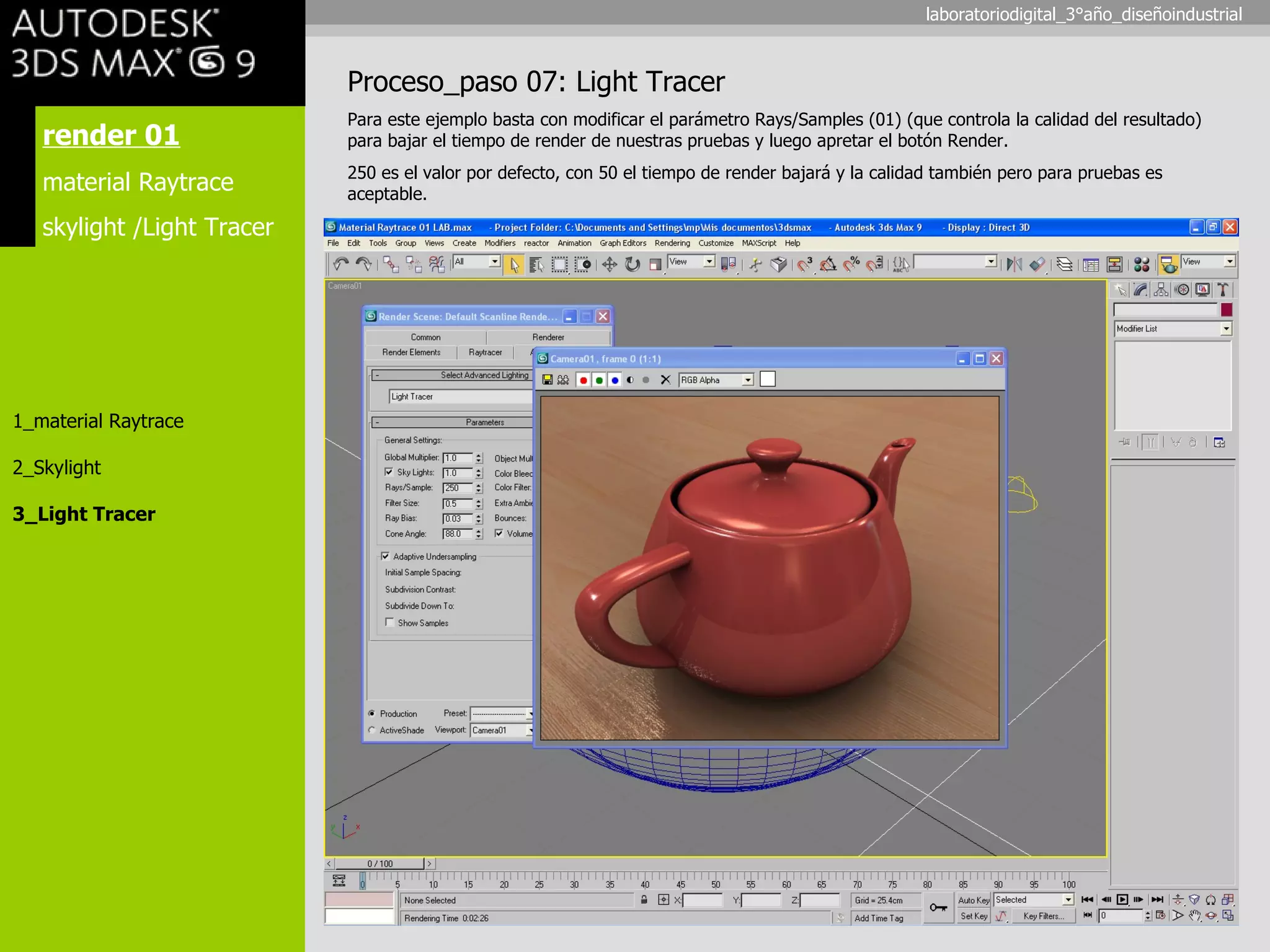Open the Hierarchy command panel tab
Viewport: 1270px width, 952px height.
click(x=1161, y=289)
